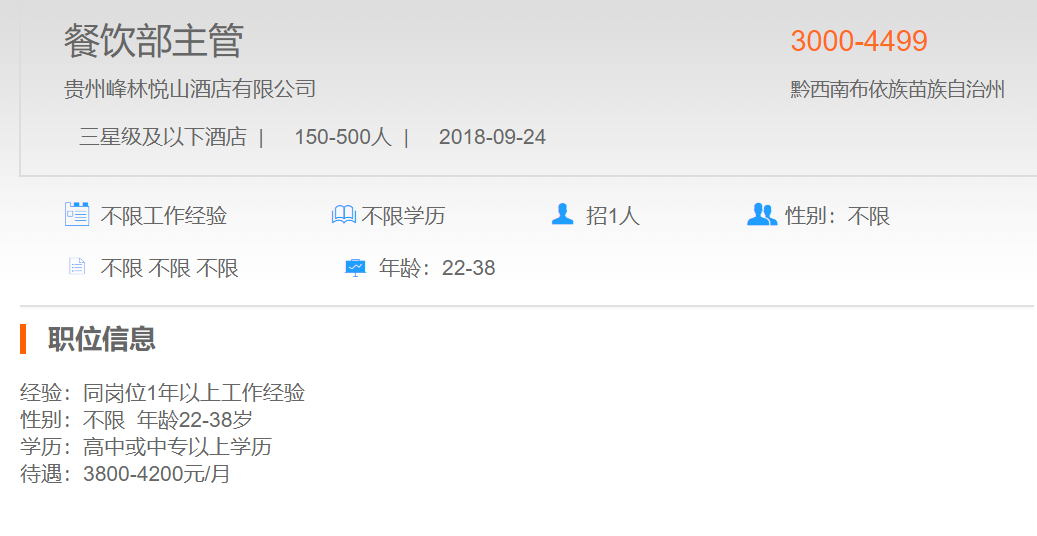The image size is (1037, 536).
Task: Click the open book icon beside 不限学历
Action: (343, 214)
